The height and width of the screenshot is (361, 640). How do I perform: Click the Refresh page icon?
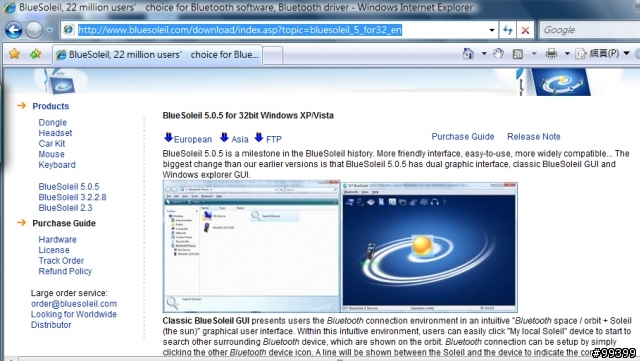click(507, 30)
